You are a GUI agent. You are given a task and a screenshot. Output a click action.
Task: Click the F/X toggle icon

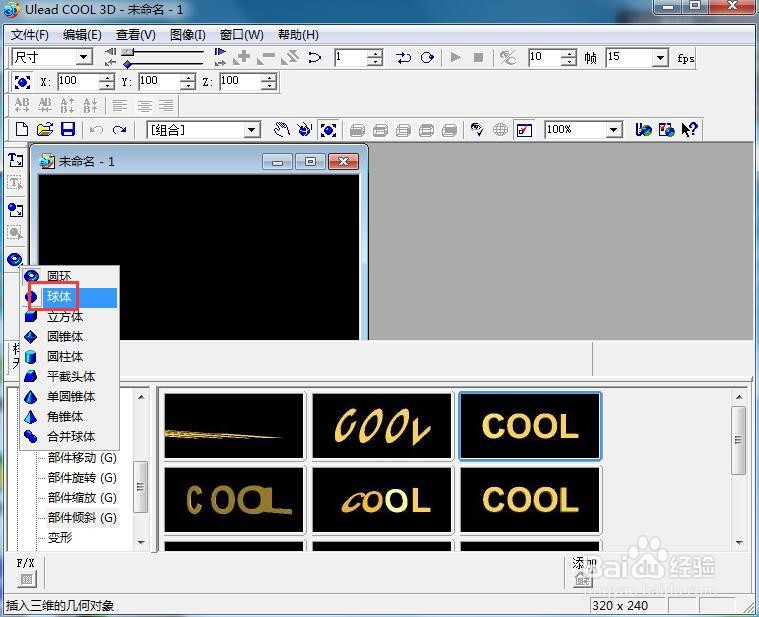click(x=27, y=579)
